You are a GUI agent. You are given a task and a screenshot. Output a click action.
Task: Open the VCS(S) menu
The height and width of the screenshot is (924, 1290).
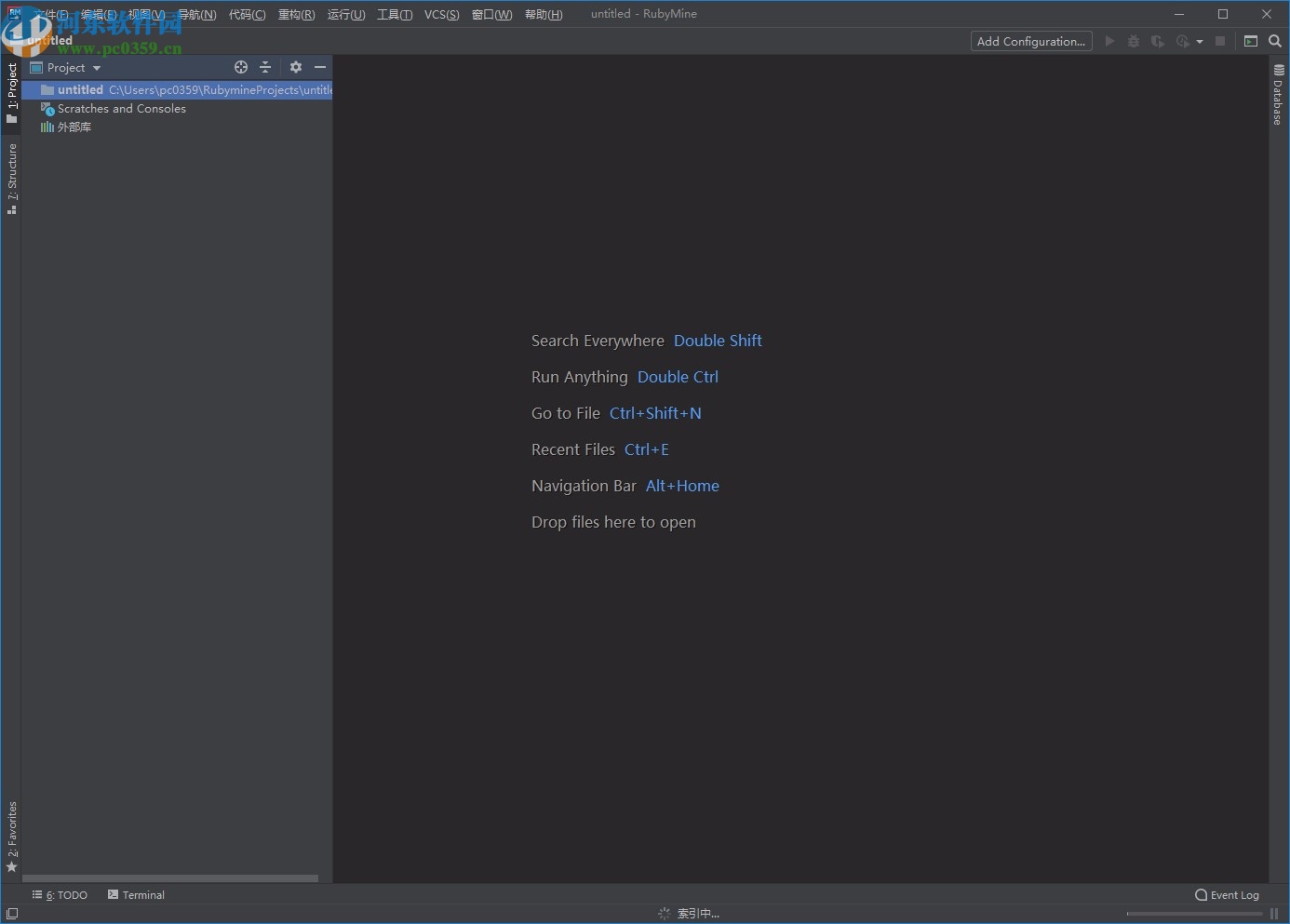[441, 14]
